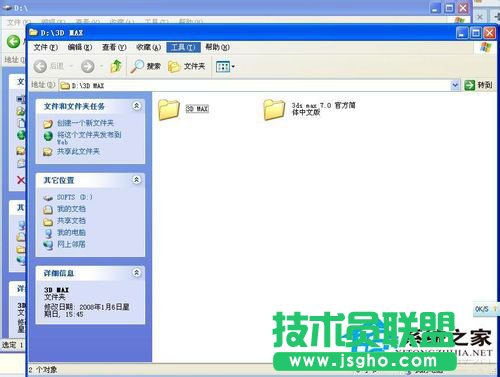Click the 3ds max 7.0 官方简体中文版 label
This screenshot has width=500, height=377.
point(323,109)
